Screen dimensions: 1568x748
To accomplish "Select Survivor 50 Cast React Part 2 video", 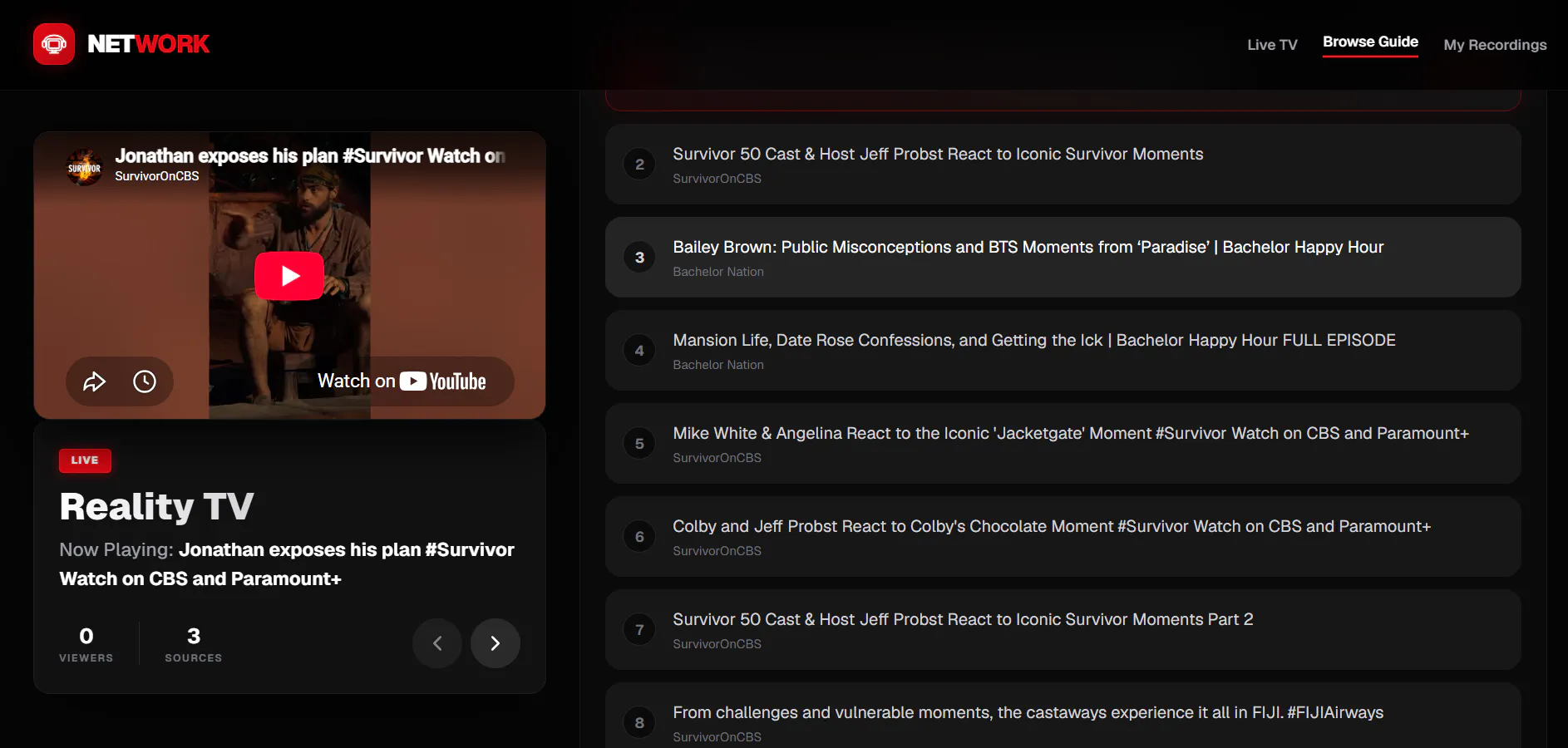I will tap(1063, 630).
